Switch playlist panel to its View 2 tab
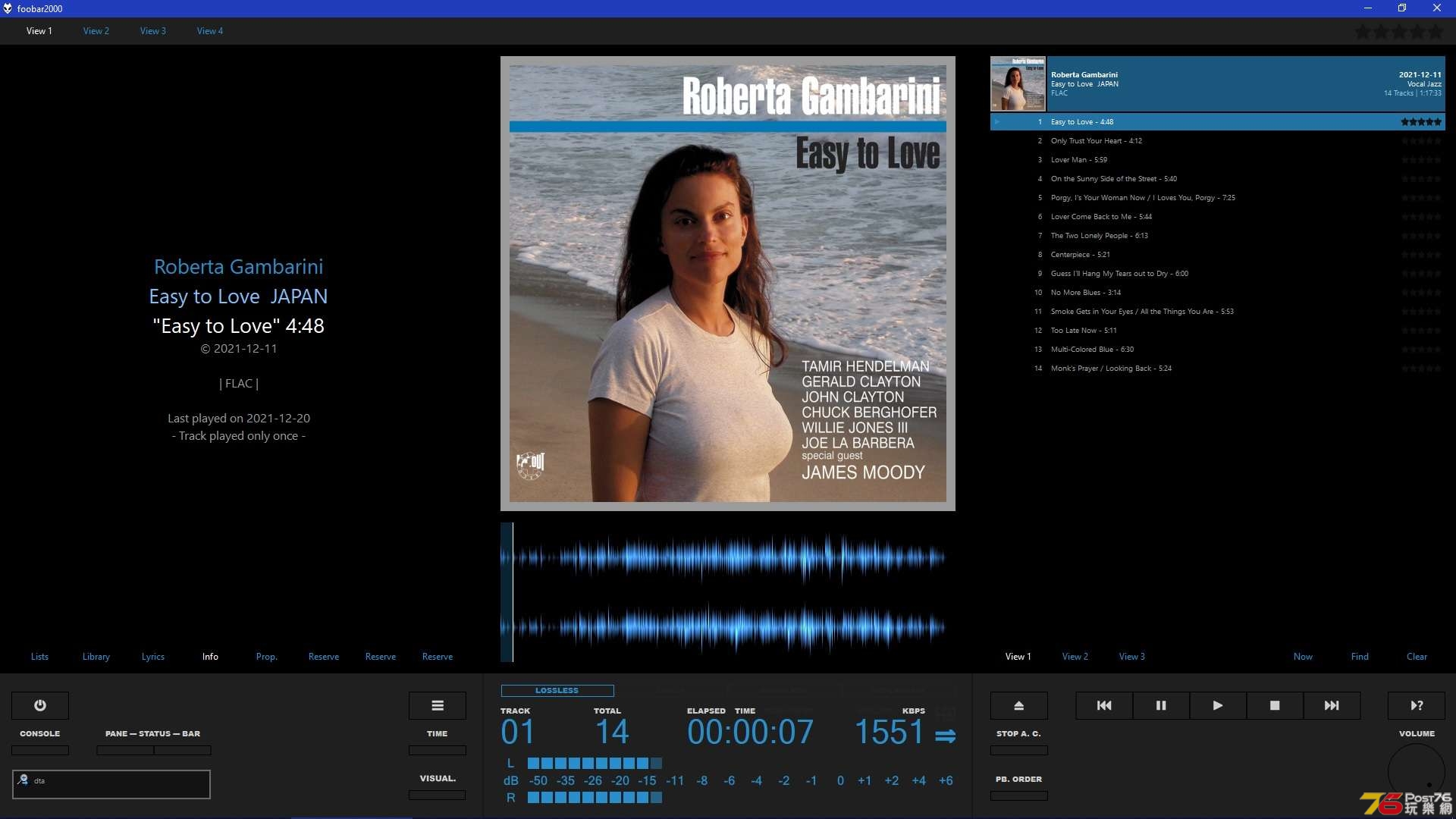Viewport: 1456px width, 819px height. pos(1075,657)
